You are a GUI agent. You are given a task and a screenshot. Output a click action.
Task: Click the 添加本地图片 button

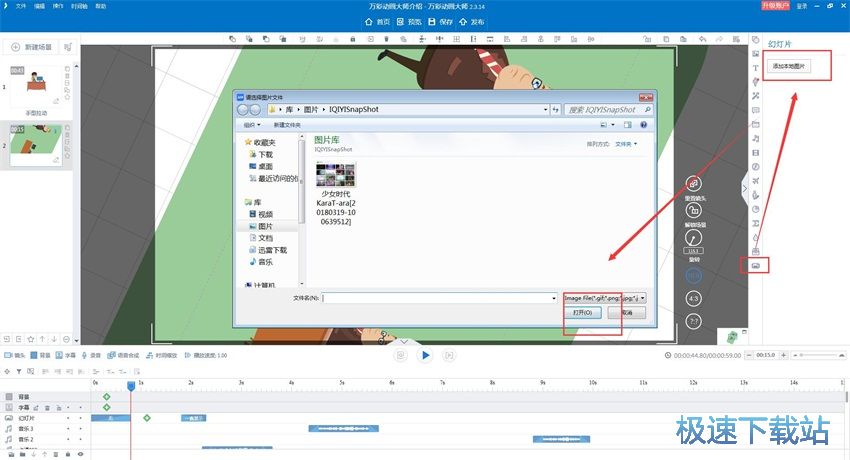pos(789,66)
